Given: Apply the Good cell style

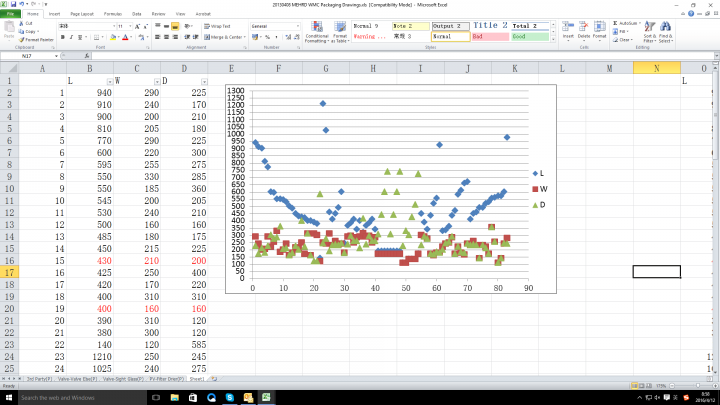Looking at the screenshot, I should coord(530,36).
